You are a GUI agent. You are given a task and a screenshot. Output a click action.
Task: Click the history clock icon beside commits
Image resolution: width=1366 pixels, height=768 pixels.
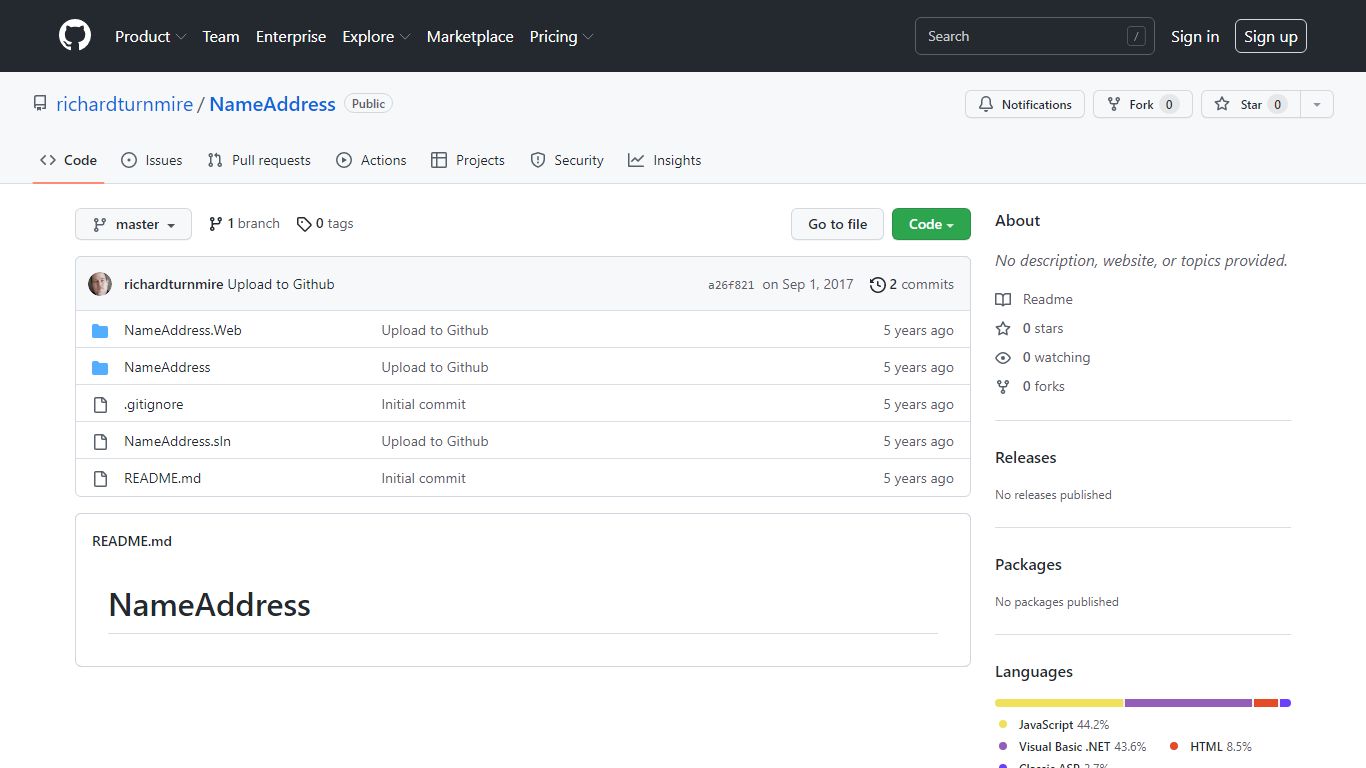pyautogui.click(x=878, y=284)
